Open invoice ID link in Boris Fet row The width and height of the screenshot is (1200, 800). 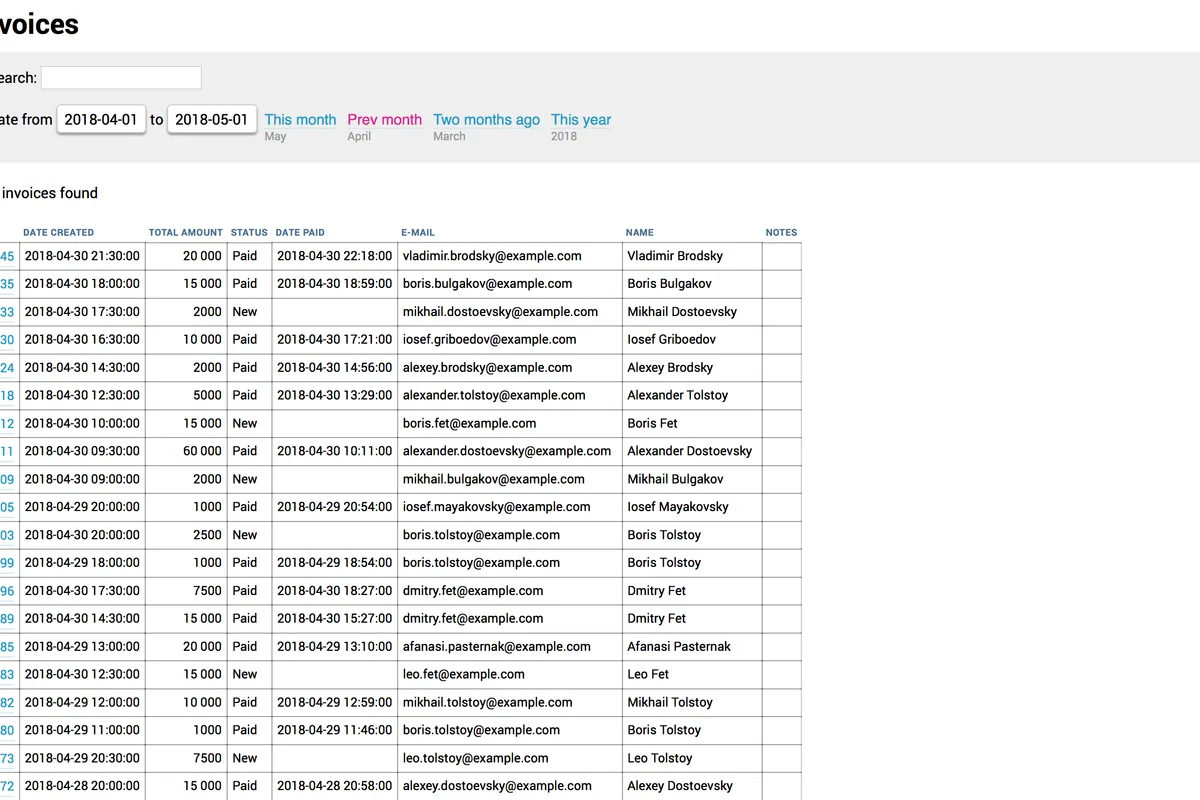pyautogui.click(x=7, y=423)
